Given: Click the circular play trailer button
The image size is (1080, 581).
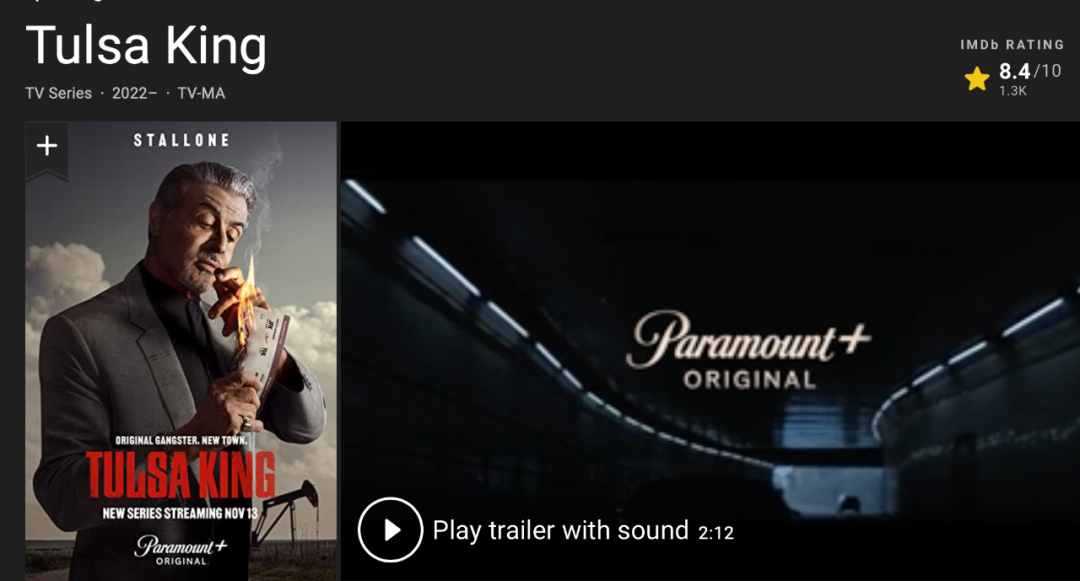Looking at the screenshot, I should (391, 530).
